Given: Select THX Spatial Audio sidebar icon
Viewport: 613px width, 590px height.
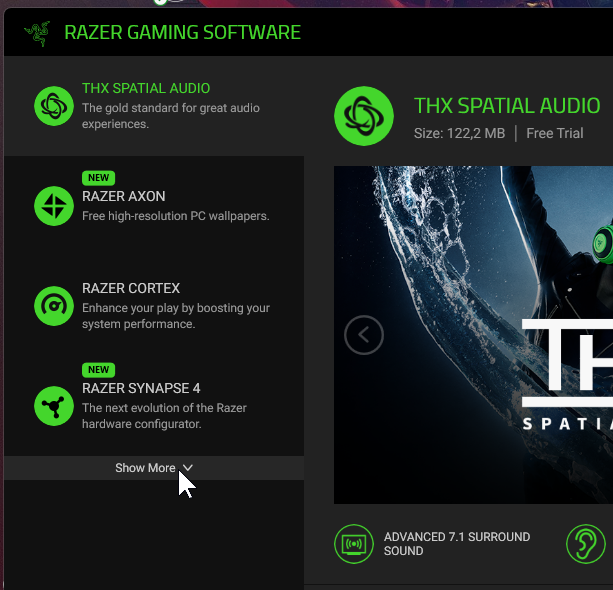Looking at the screenshot, I should (54, 106).
